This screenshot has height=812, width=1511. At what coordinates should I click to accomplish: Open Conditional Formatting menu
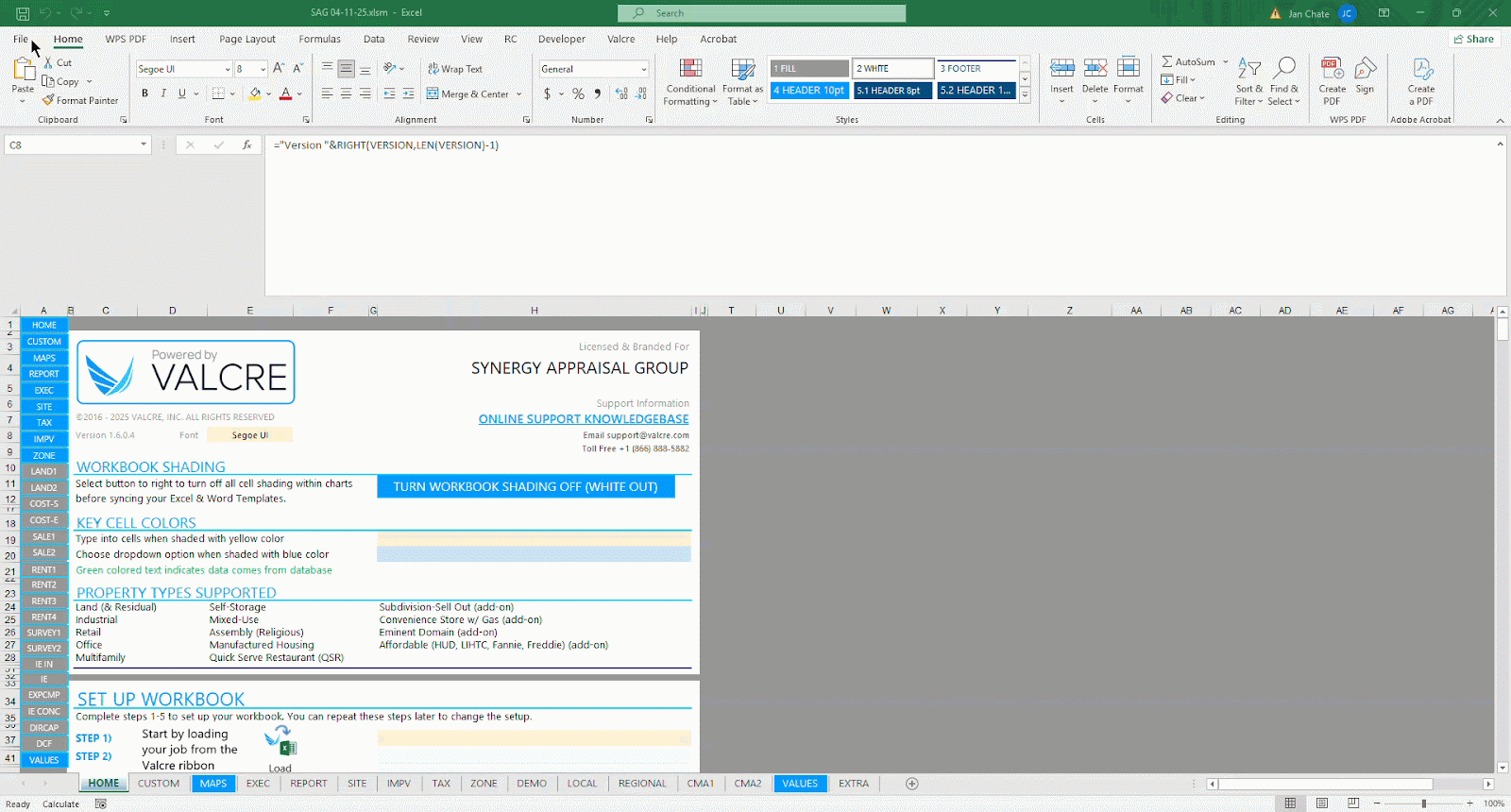pos(690,82)
